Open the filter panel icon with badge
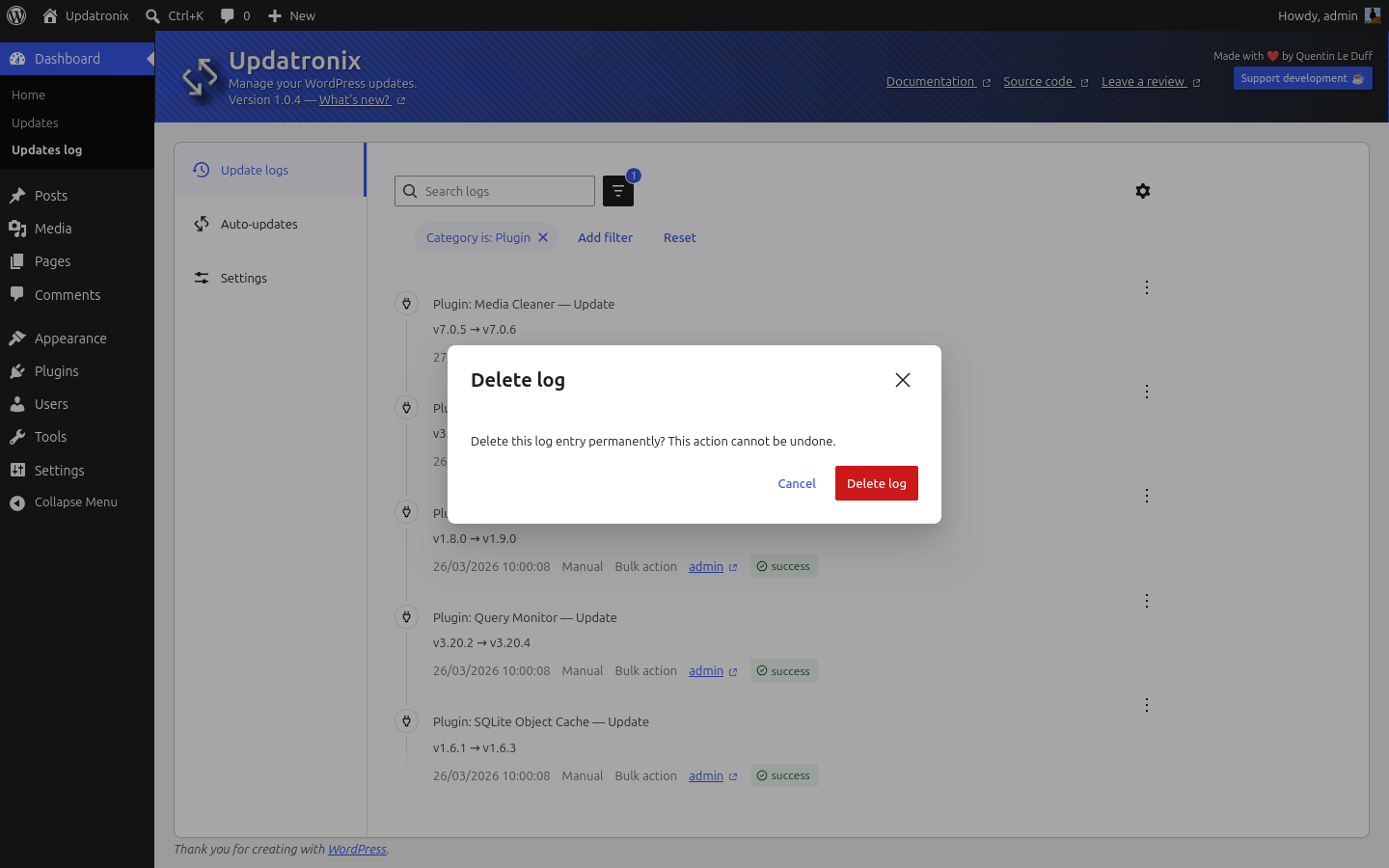 coord(618,190)
